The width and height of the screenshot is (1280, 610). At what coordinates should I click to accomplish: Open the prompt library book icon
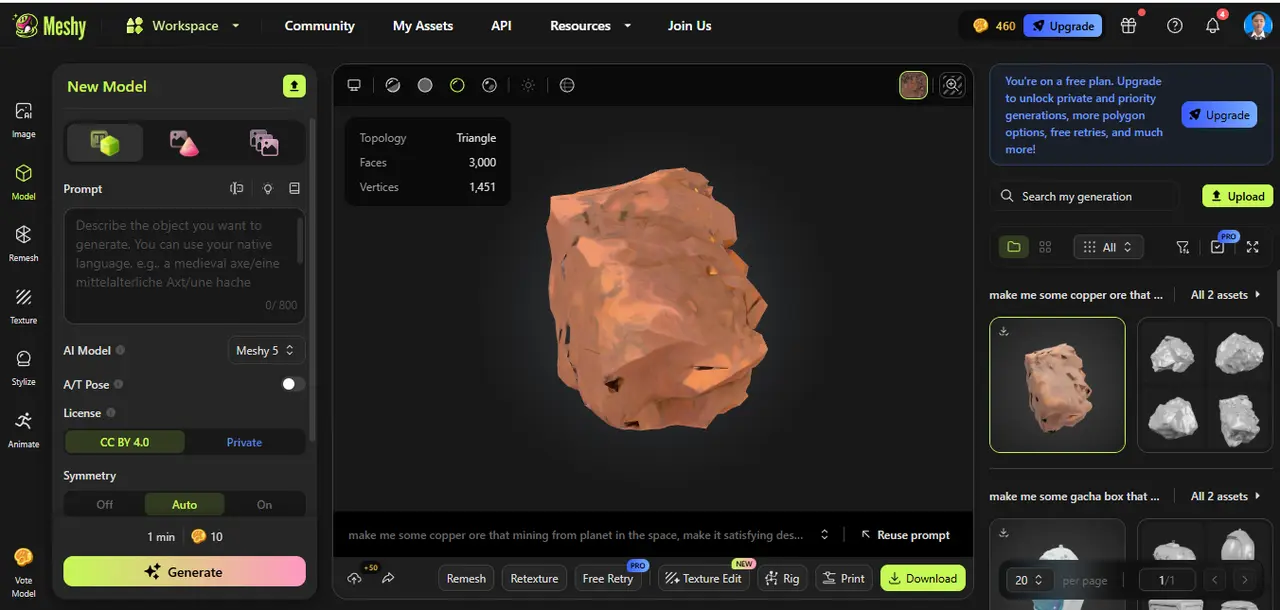coord(293,188)
